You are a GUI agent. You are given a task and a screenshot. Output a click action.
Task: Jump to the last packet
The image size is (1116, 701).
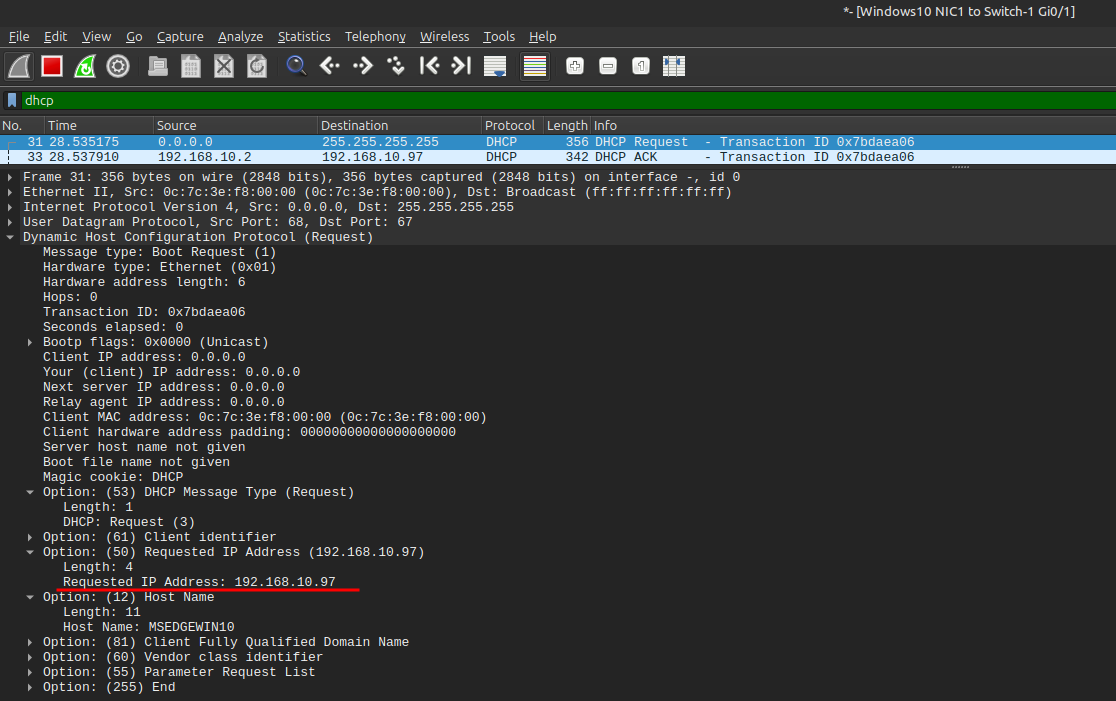[461, 67]
